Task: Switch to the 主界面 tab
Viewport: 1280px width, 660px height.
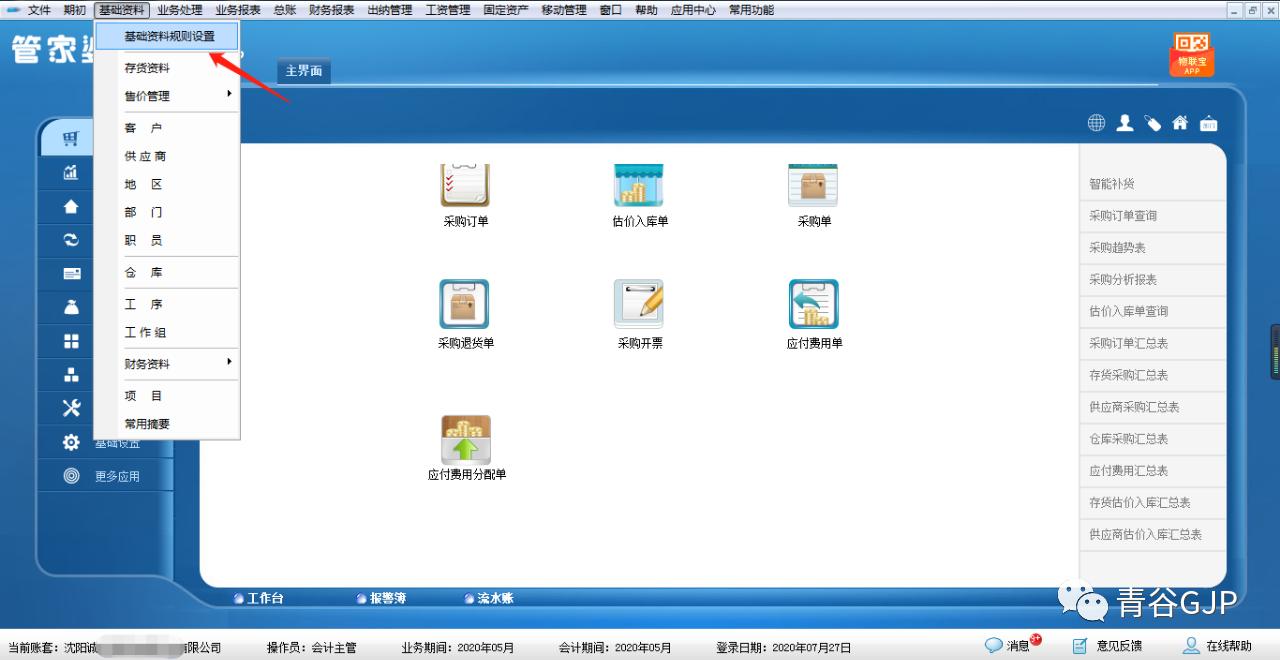Action: click(x=303, y=71)
